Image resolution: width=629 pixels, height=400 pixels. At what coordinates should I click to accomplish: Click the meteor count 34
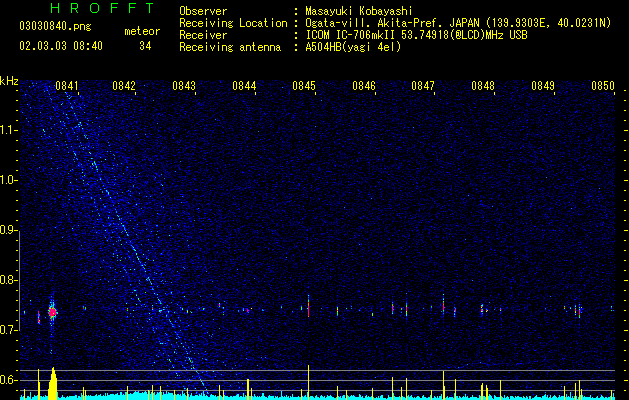click(x=145, y=46)
